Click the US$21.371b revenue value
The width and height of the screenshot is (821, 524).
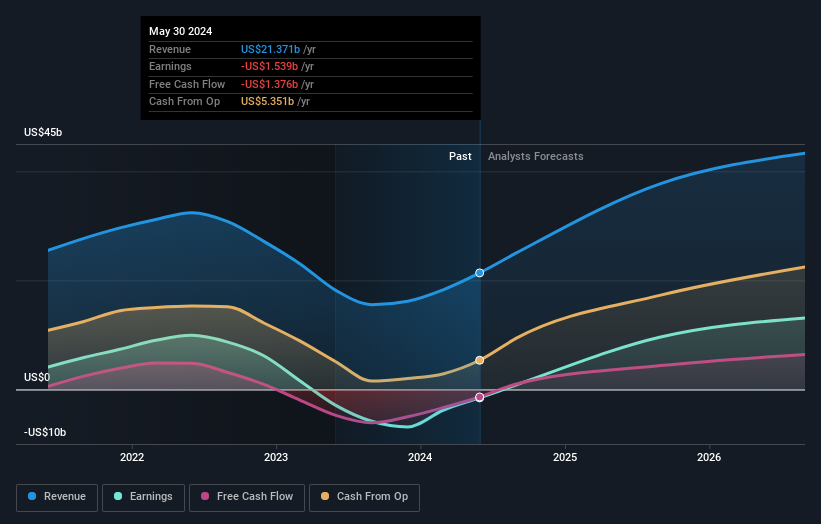pyautogui.click(x=270, y=49)
